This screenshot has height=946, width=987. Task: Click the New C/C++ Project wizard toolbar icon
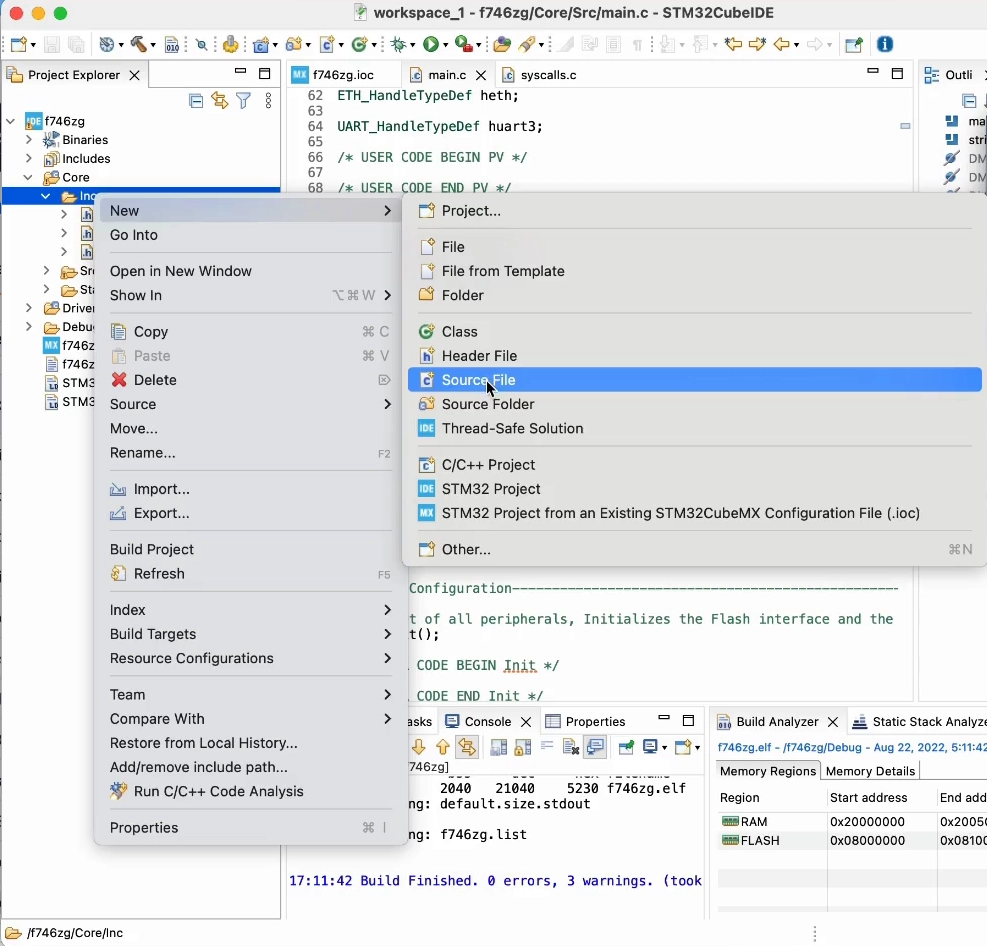coord(262,44)
